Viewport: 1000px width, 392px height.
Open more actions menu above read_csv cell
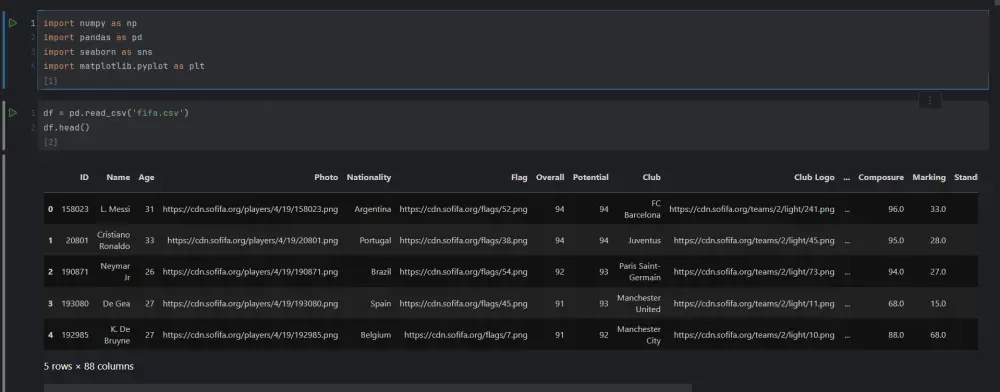(930, 100)
